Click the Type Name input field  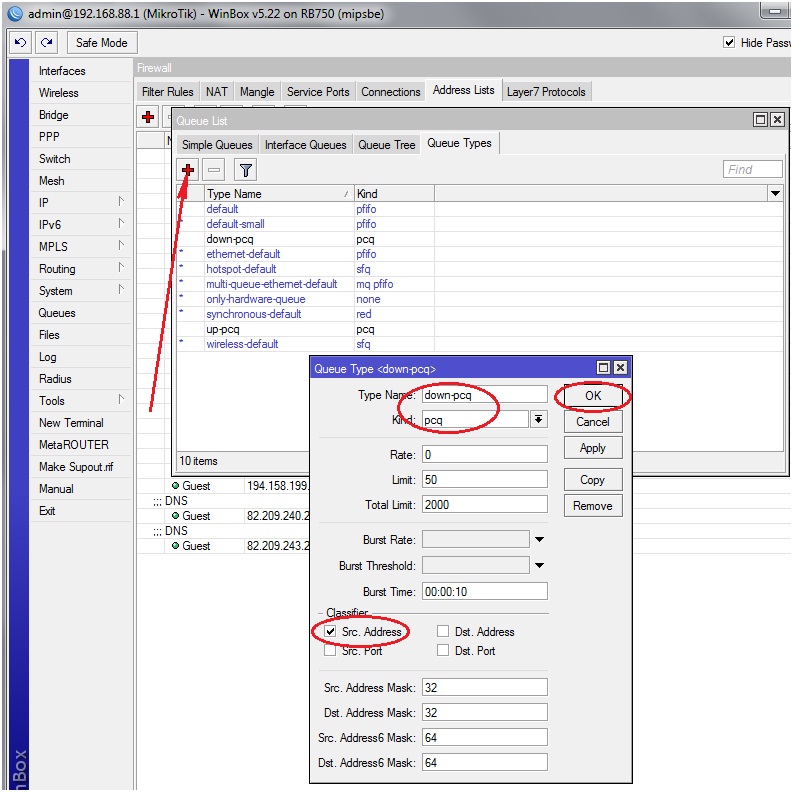click(x=484, y=395)
